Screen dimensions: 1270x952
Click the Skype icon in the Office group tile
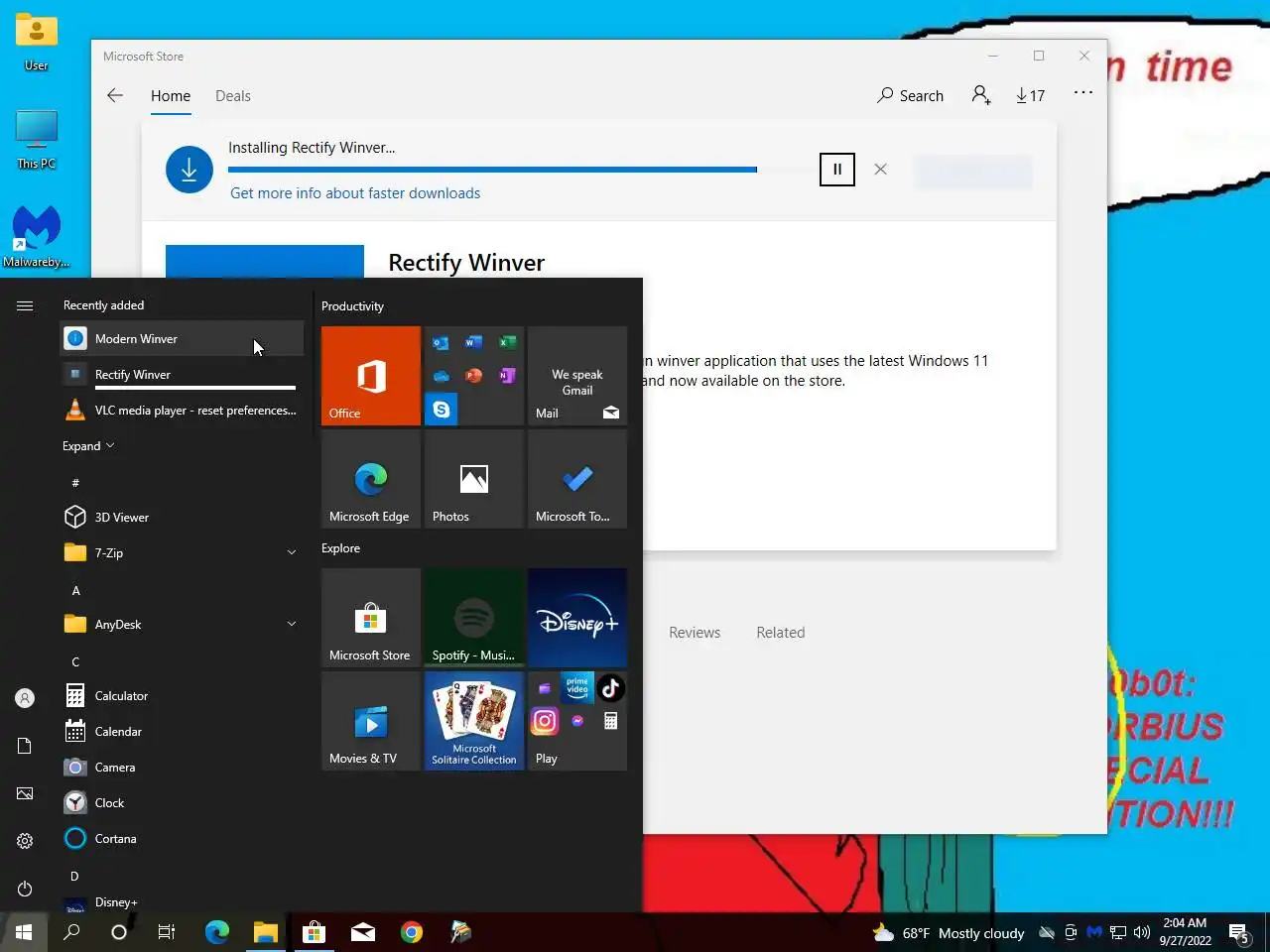click(x=442, y=409)
